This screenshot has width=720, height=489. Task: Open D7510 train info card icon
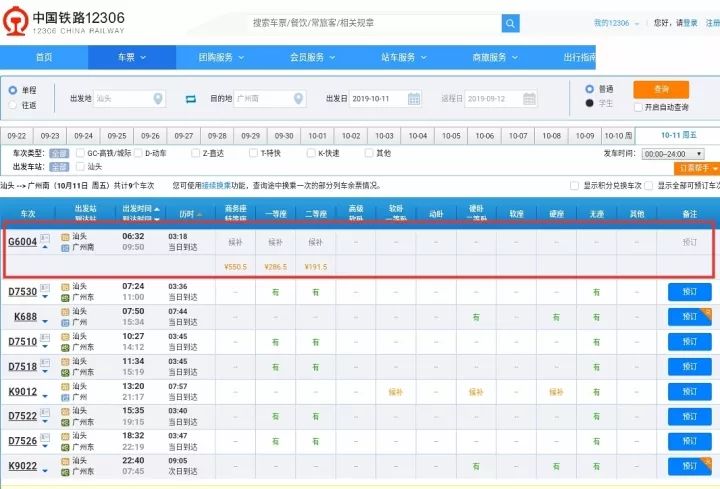[45, 338]
